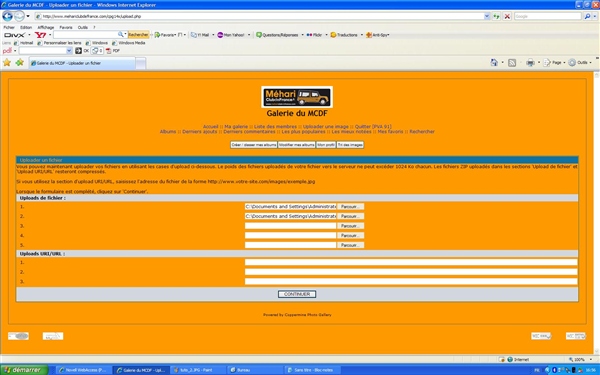Click the PDF toolbar OK arrow icon
The width and height of the screenshot is (600, 375).
(x=78, y=51)
